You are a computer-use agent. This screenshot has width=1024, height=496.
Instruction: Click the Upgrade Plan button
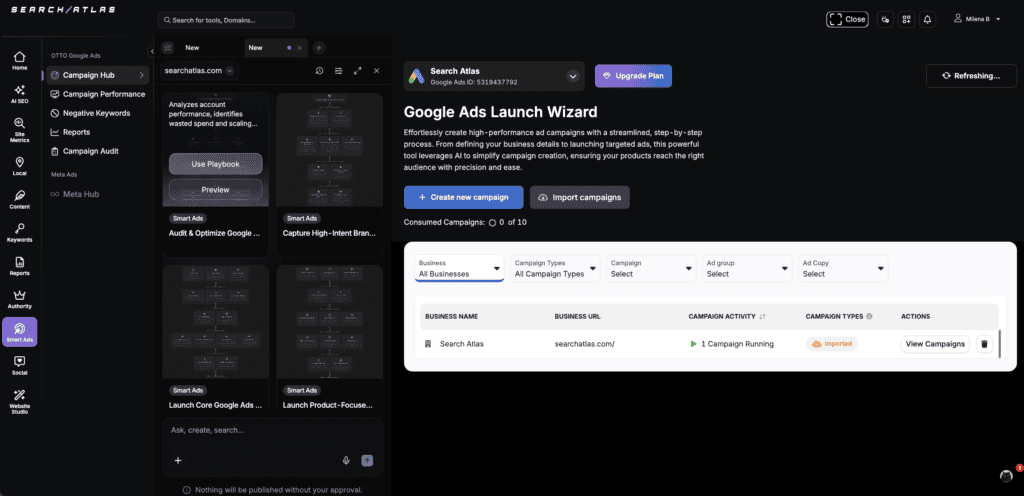(x=633, y=76)
